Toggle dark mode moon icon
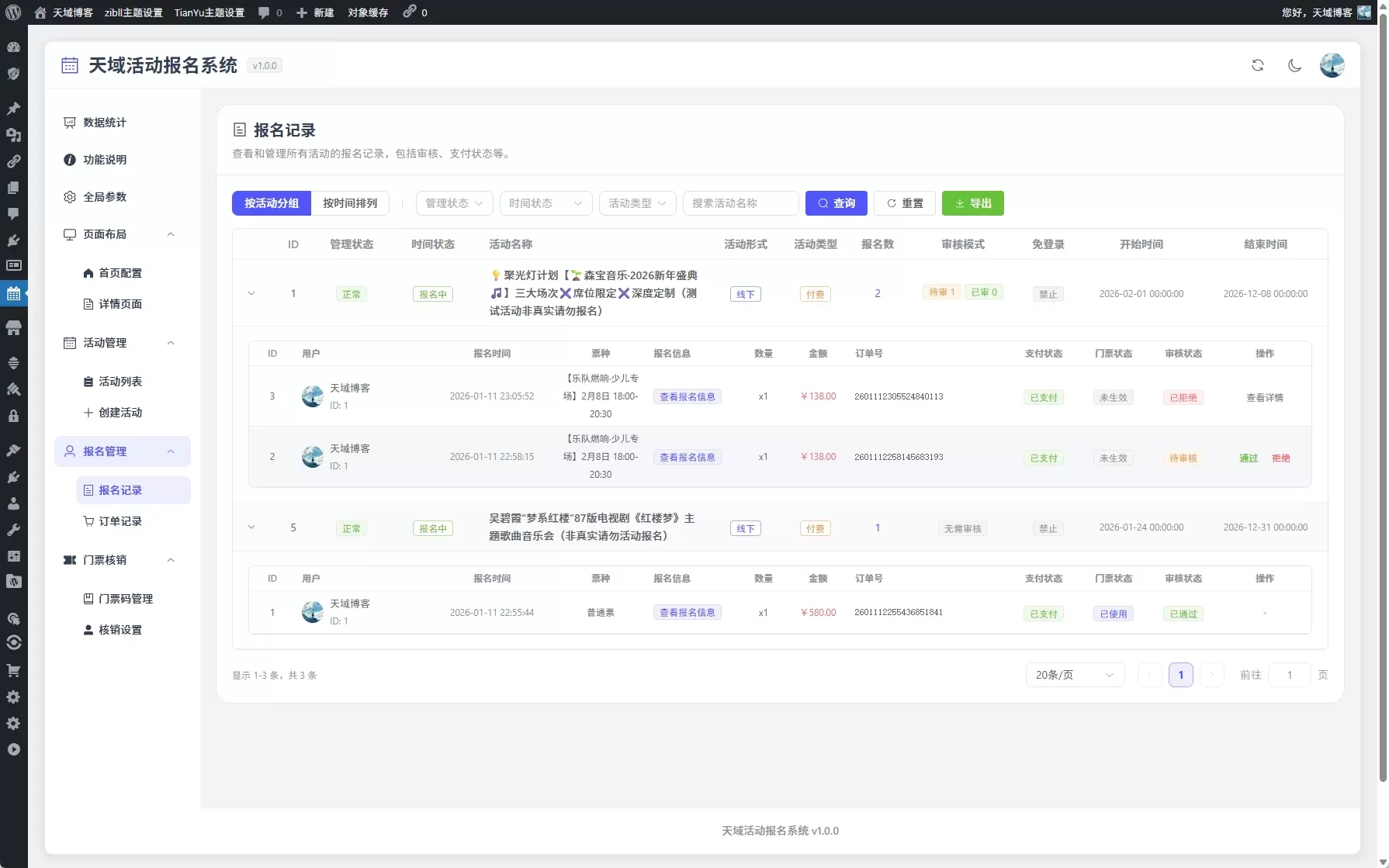The height and width of the screenshot is (868, 1389). [1294, 65]
